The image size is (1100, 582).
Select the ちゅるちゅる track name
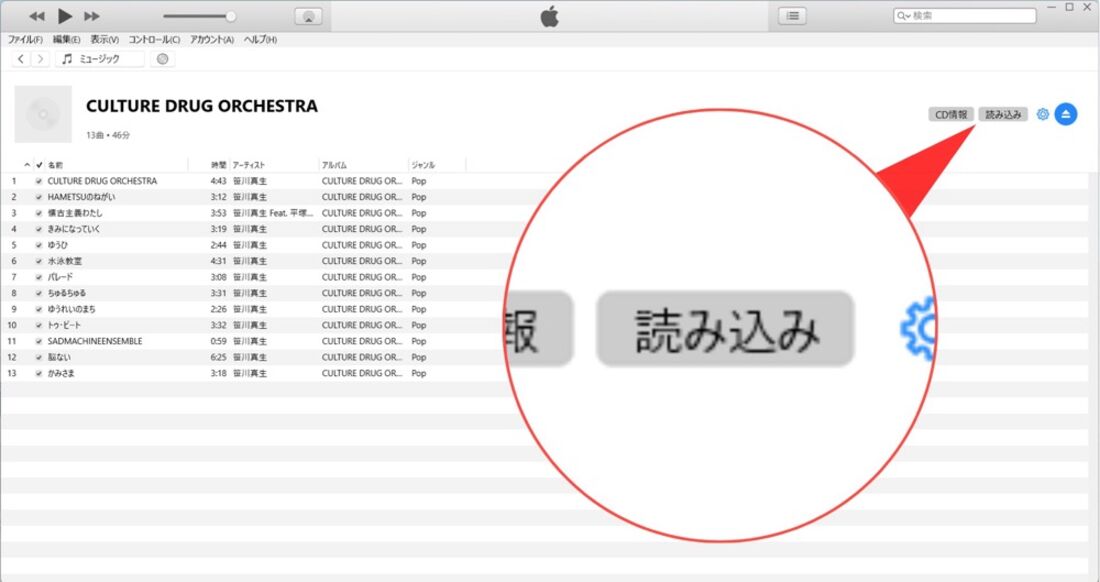pyautogui.click(x=67, y=293)
